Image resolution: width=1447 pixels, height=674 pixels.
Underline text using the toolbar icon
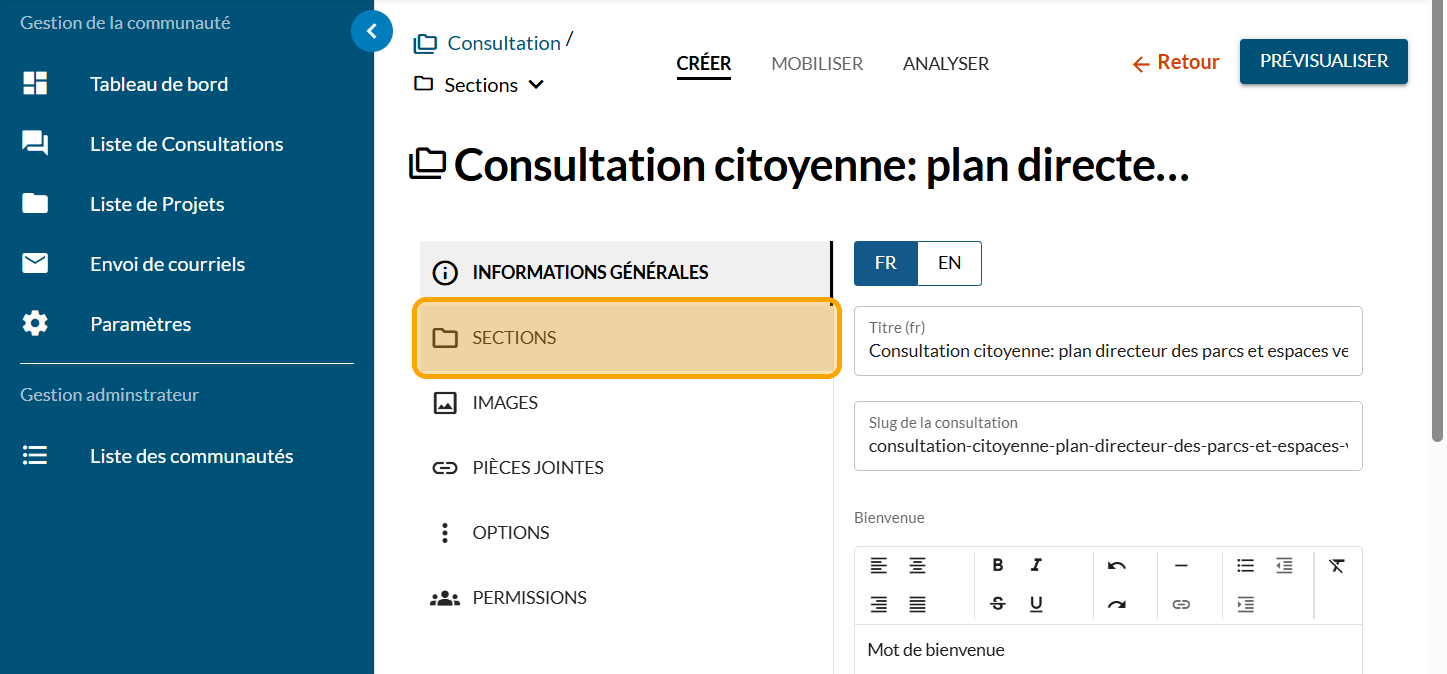(x=1036, y=604)
